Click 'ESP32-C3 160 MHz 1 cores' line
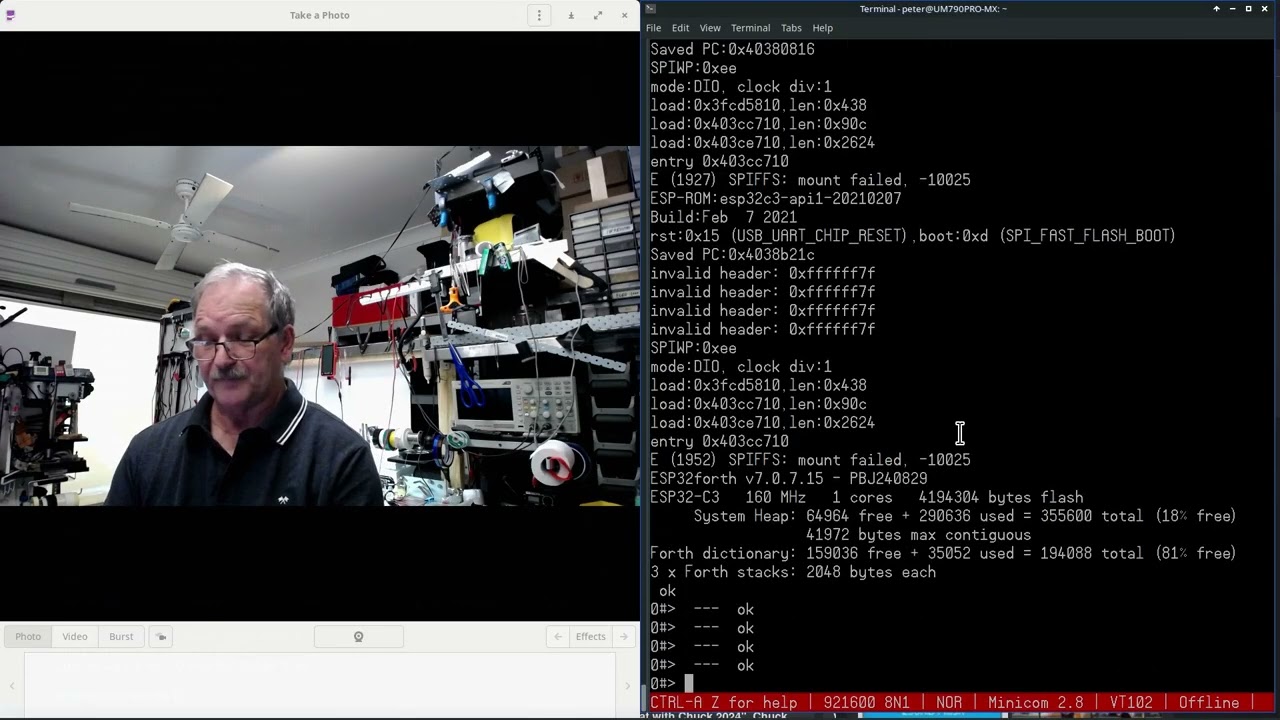 866,497
